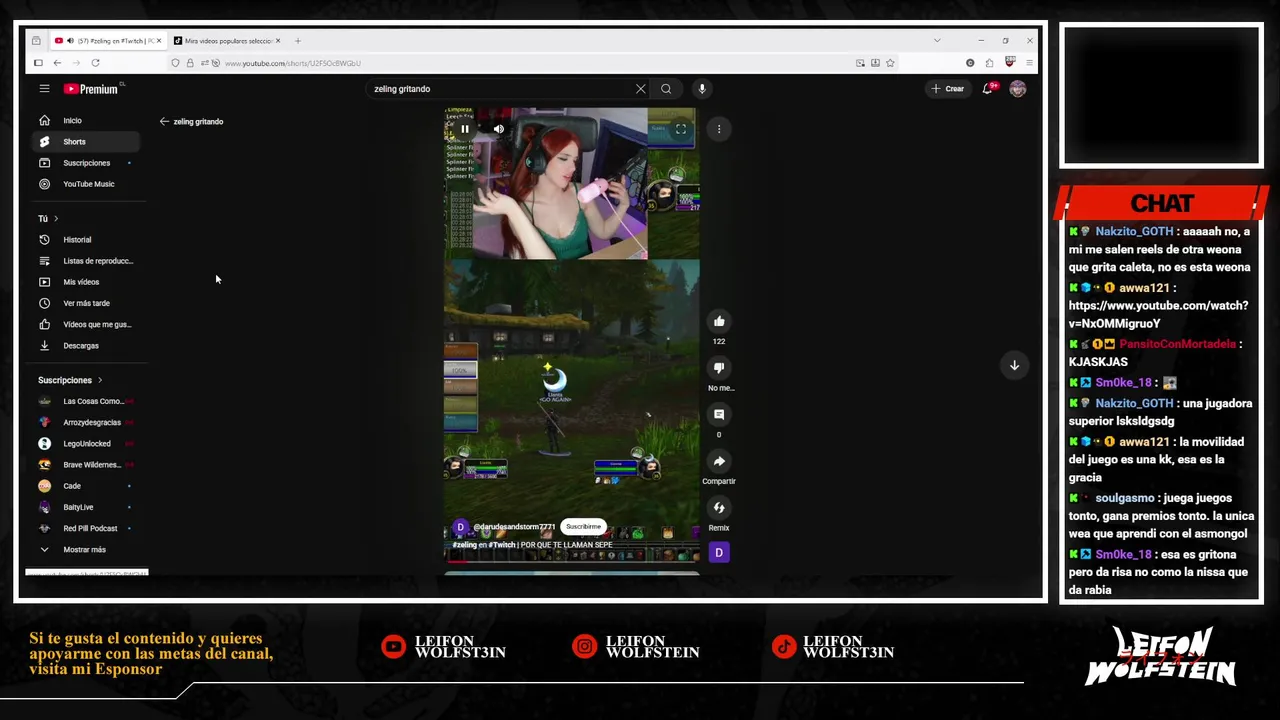Open the comments on the Short
The image size is (1280, 720).
coord(719,414)
